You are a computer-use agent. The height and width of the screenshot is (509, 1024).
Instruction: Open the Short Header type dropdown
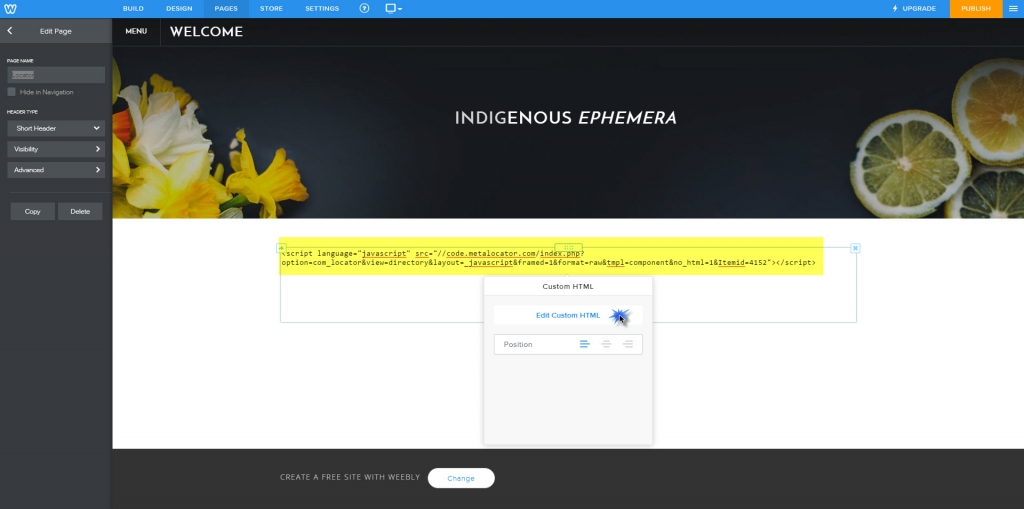(x=56, y=128)
